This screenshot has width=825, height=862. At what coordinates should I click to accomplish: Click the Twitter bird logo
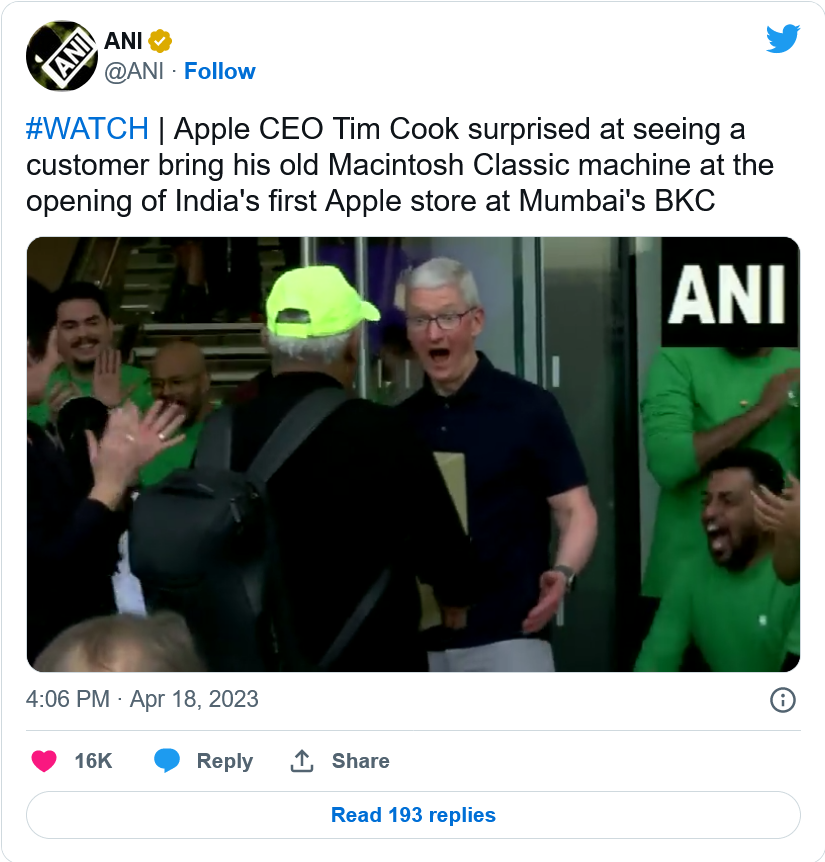tap(783, 38)
